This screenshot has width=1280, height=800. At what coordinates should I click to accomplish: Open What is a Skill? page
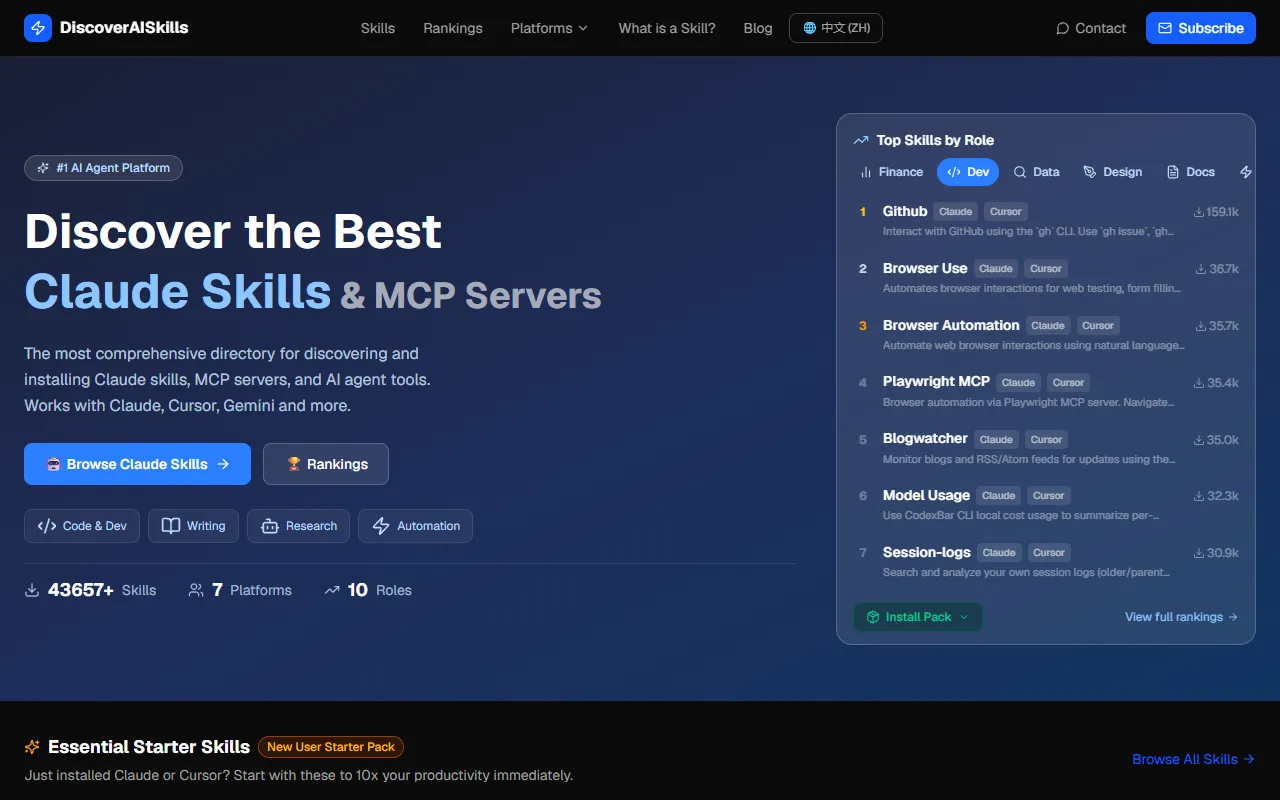(666, 28)
